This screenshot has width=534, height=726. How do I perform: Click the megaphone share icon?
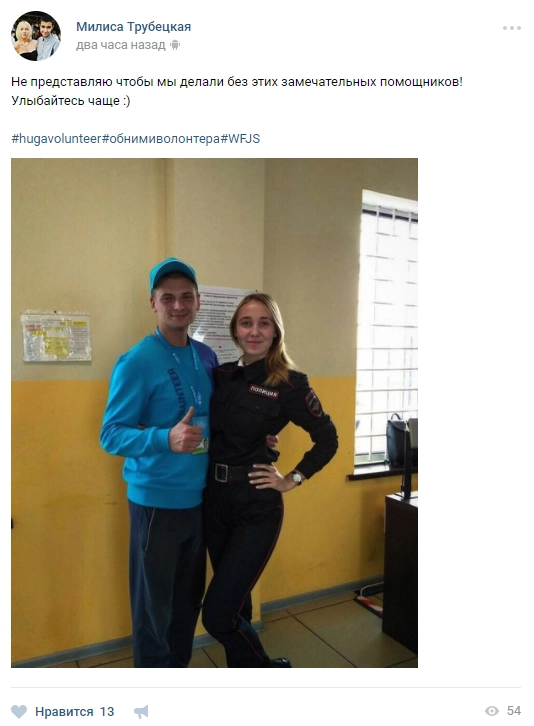pos(141,712)
